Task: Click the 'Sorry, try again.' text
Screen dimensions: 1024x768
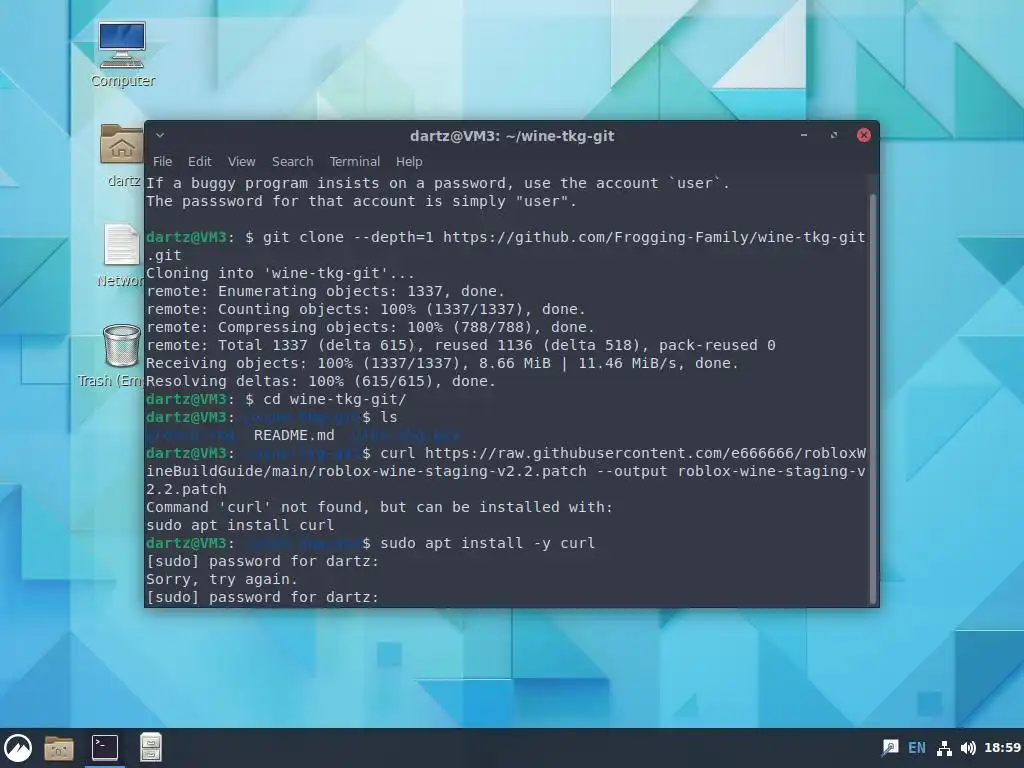Action: (221, 579)
